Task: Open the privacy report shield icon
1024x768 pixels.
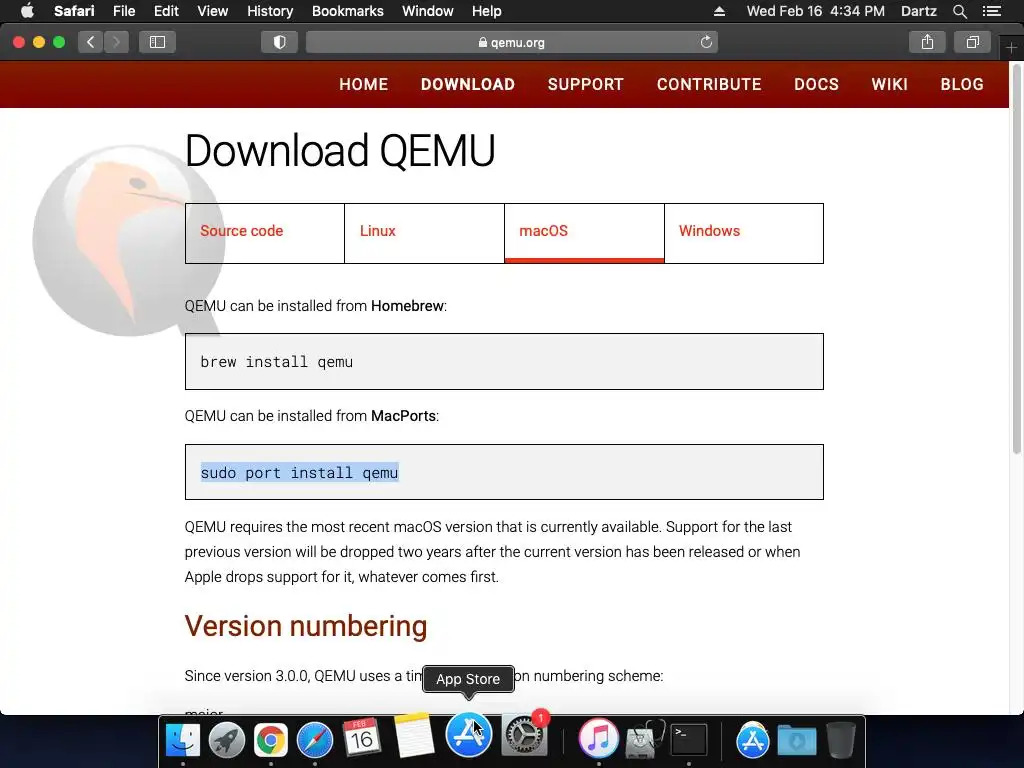Action: (280, 42)
